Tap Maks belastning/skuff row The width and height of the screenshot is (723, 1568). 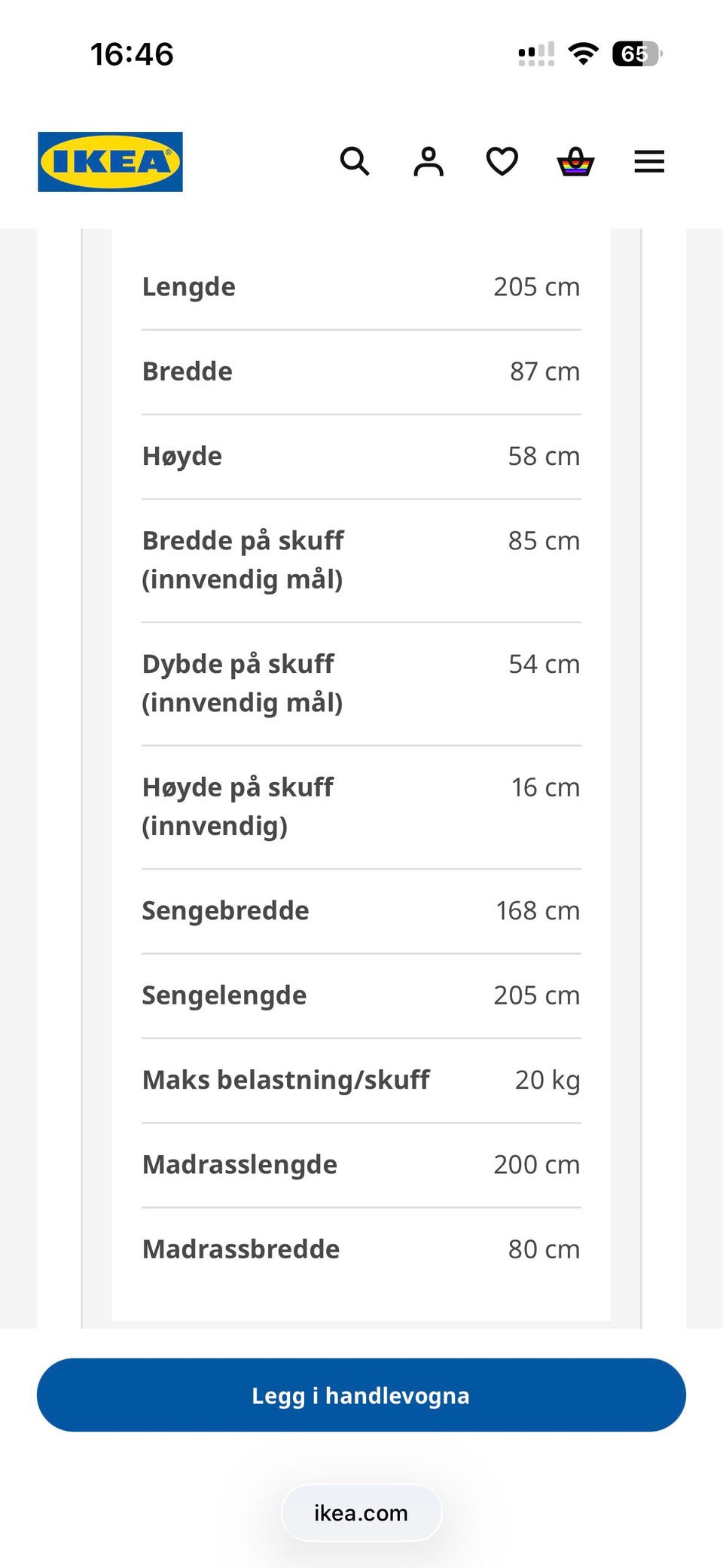361,1080
